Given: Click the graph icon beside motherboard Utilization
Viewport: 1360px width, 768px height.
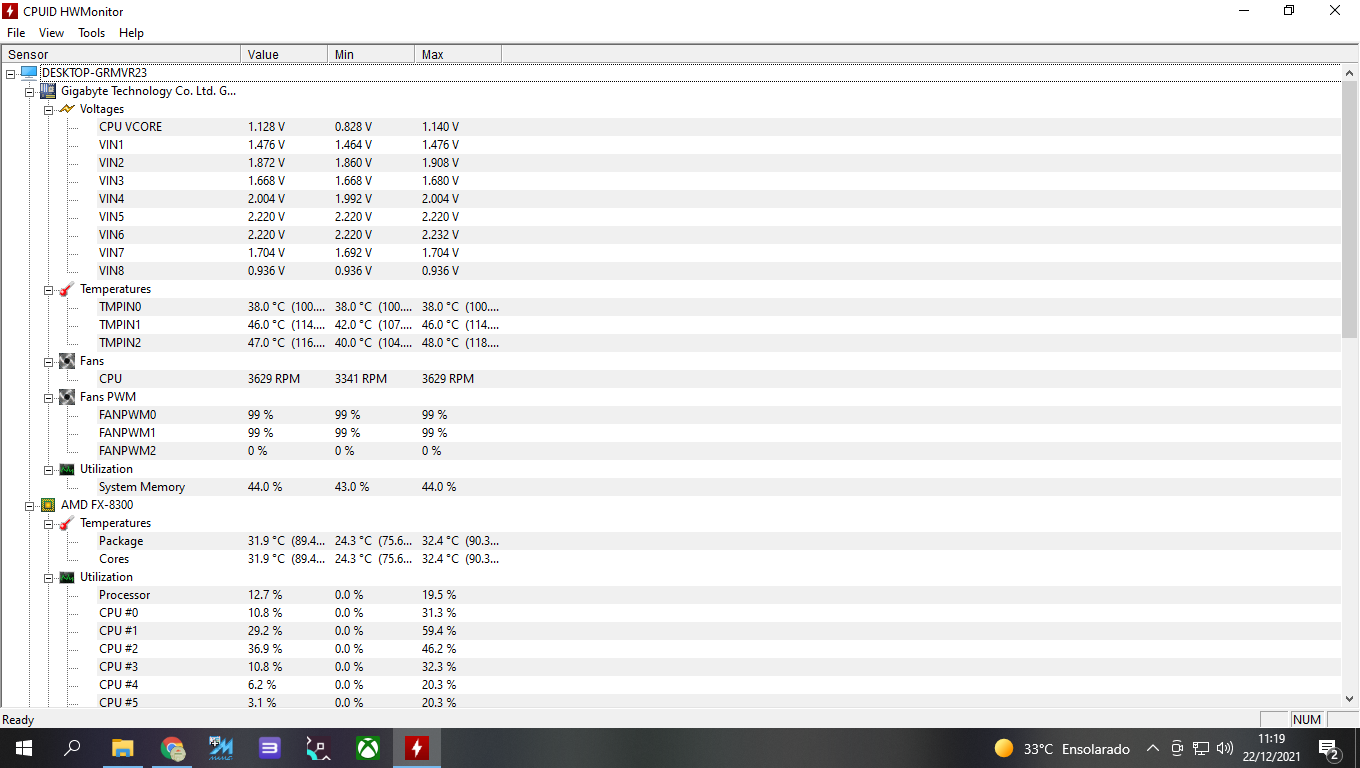Looking at the screenshot, I should click(x=67, y=469).
